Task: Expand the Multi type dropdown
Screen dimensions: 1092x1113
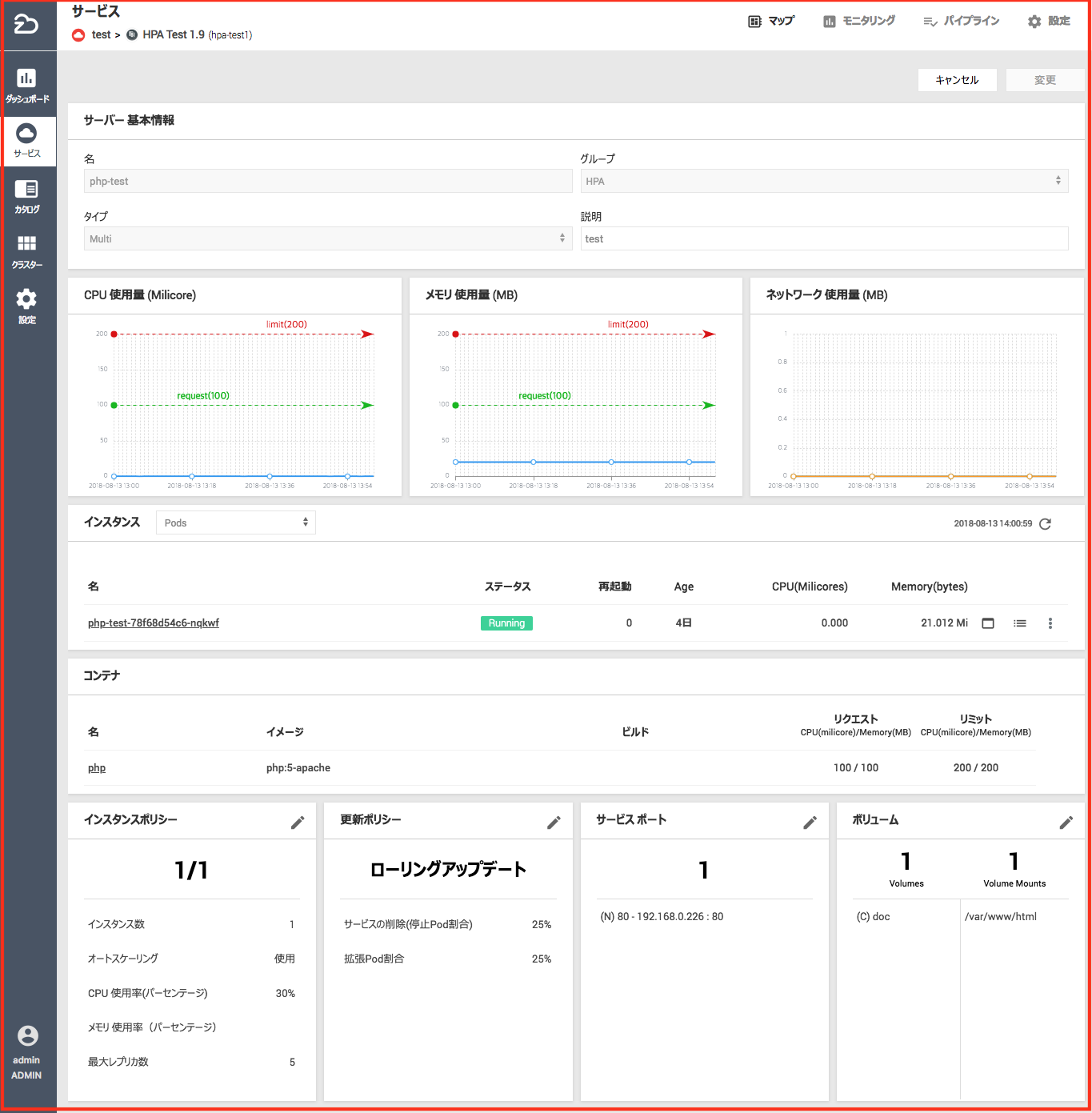Action: point(327,238)
